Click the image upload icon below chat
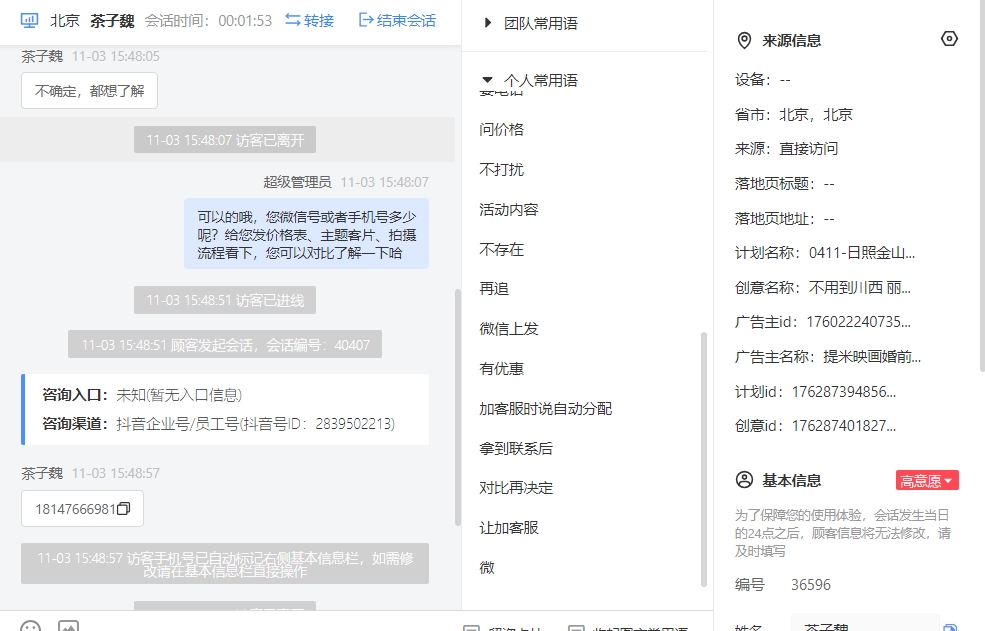The width and height of the screenshot is (985, 631). coord(68,626)
